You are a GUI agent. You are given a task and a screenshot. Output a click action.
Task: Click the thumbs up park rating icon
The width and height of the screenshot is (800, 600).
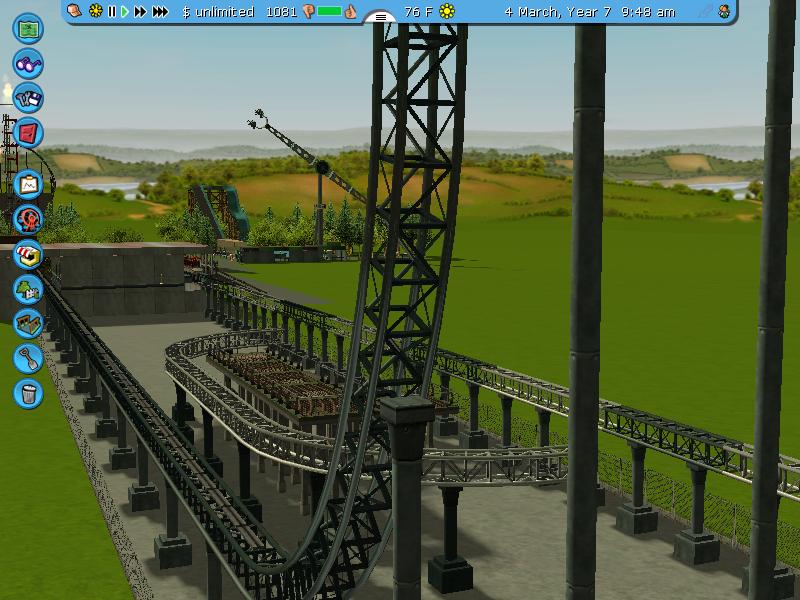(x=351, y=11)
